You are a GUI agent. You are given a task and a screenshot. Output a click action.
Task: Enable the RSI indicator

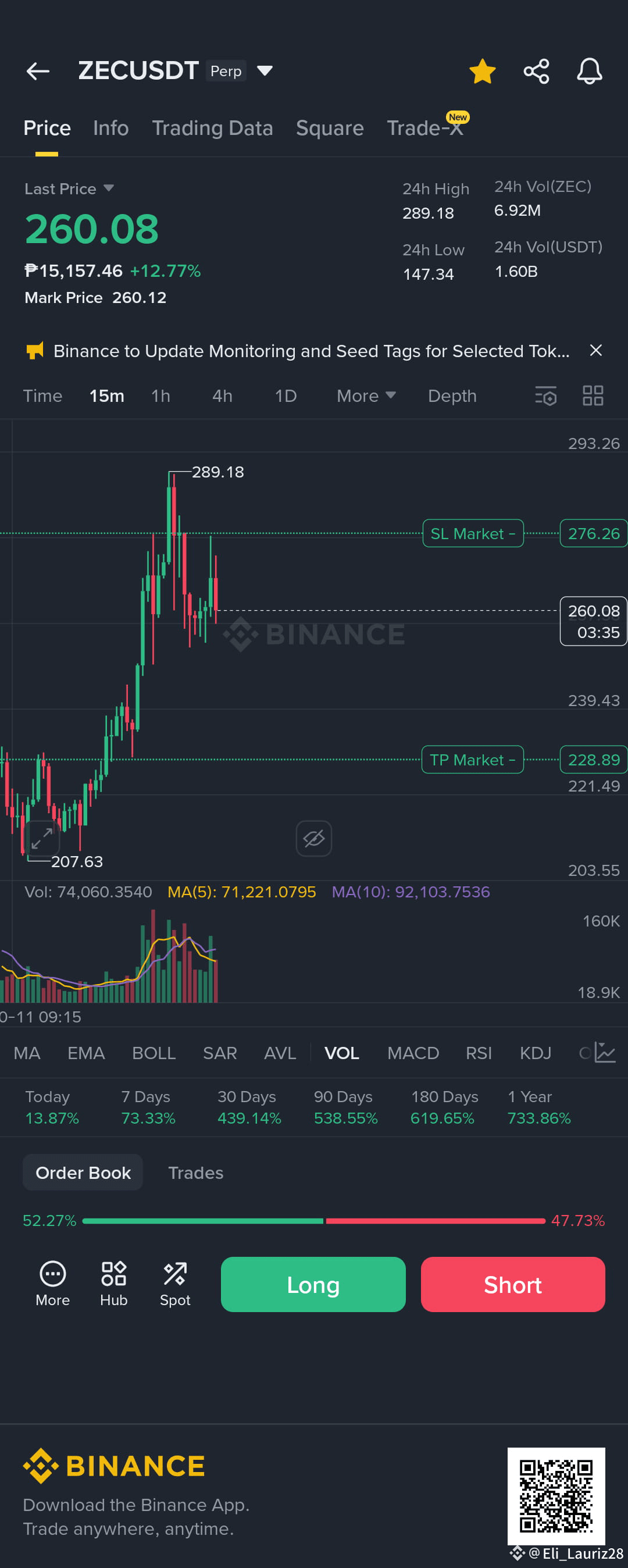click(479, 1053)
